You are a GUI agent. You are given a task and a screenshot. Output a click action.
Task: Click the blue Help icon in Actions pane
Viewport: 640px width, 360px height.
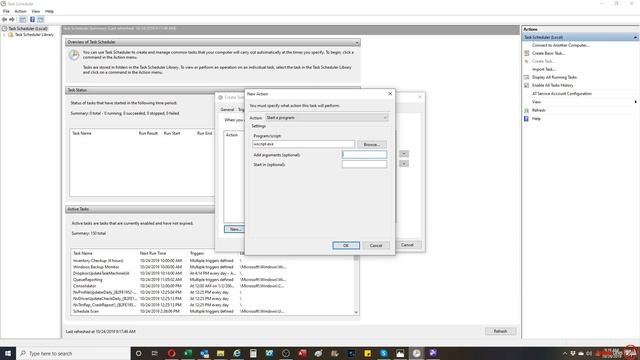[x=527, y=119]
